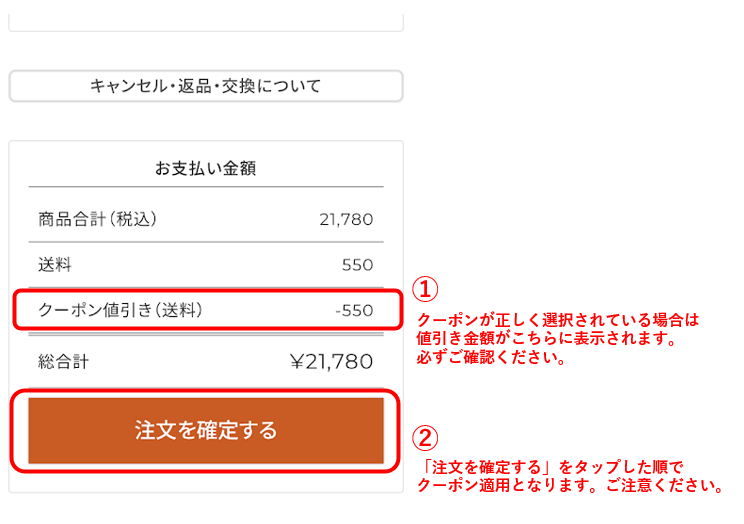This screenshot has height=524, width=744.
Task: Select the shipping fee value 550
Action: (357, 265)
